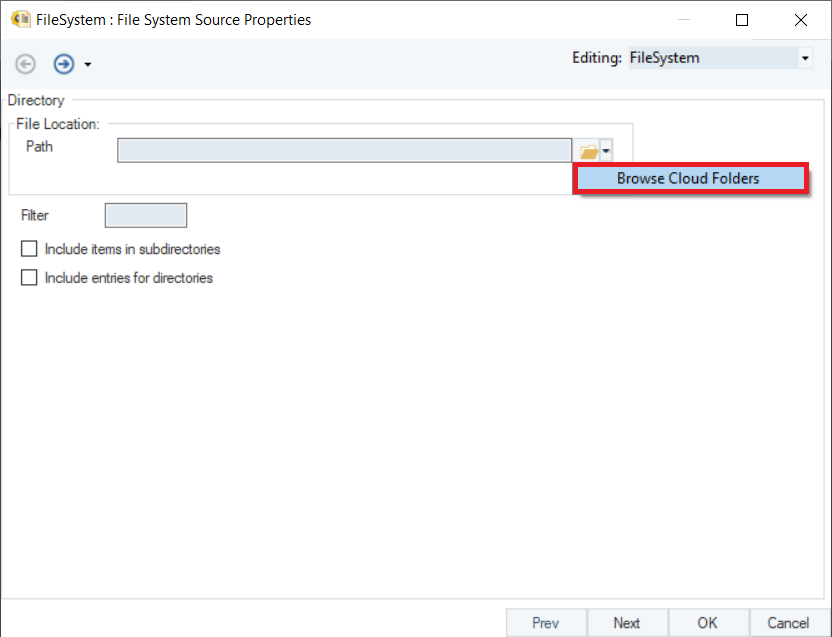
Task: Enable Include entries for directories
Action: tap(29, 277)
